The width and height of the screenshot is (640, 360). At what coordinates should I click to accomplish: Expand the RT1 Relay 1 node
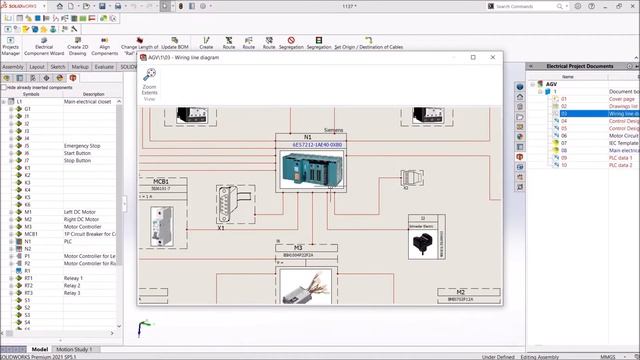tap(11, 278)
